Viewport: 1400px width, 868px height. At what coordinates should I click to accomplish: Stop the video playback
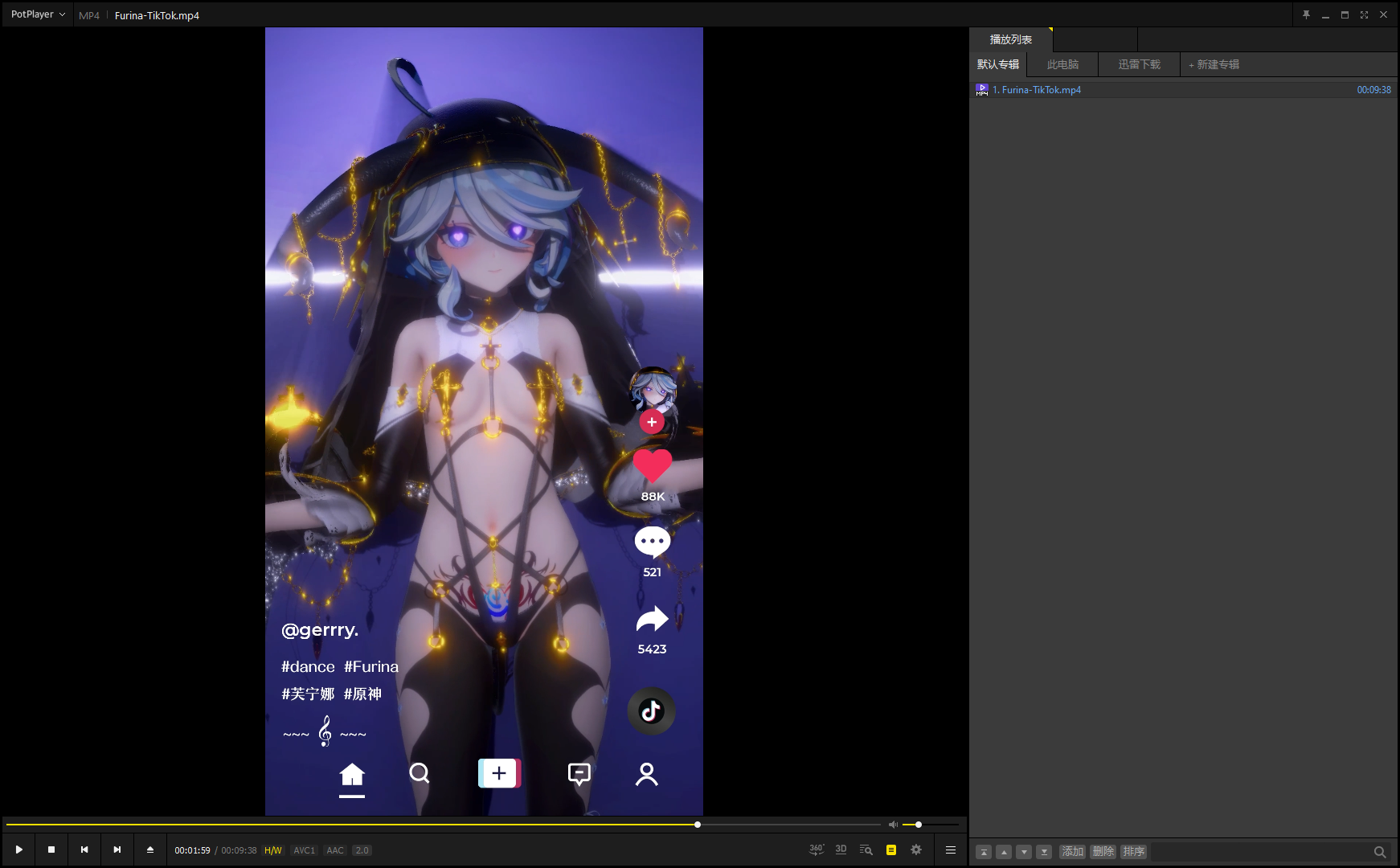[x=51, y=850]
